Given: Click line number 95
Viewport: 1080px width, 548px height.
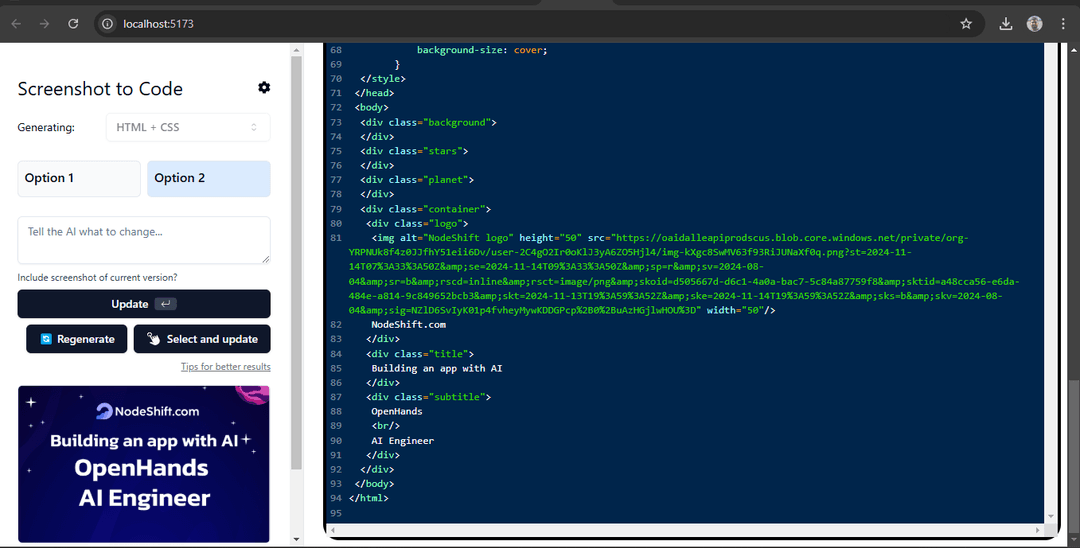Looking at the screenshot, I should tap(335, 513).
